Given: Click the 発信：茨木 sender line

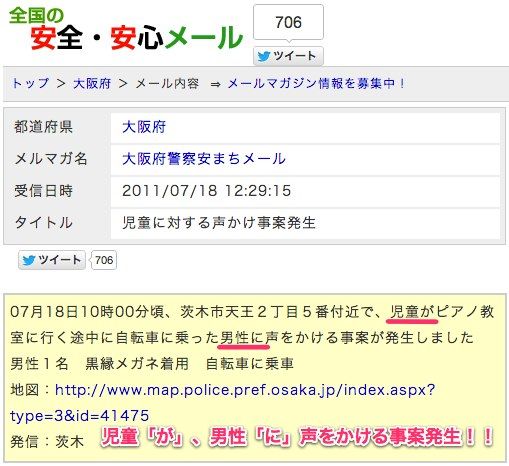Looking at the screenshot, I should tap(47, 442).
